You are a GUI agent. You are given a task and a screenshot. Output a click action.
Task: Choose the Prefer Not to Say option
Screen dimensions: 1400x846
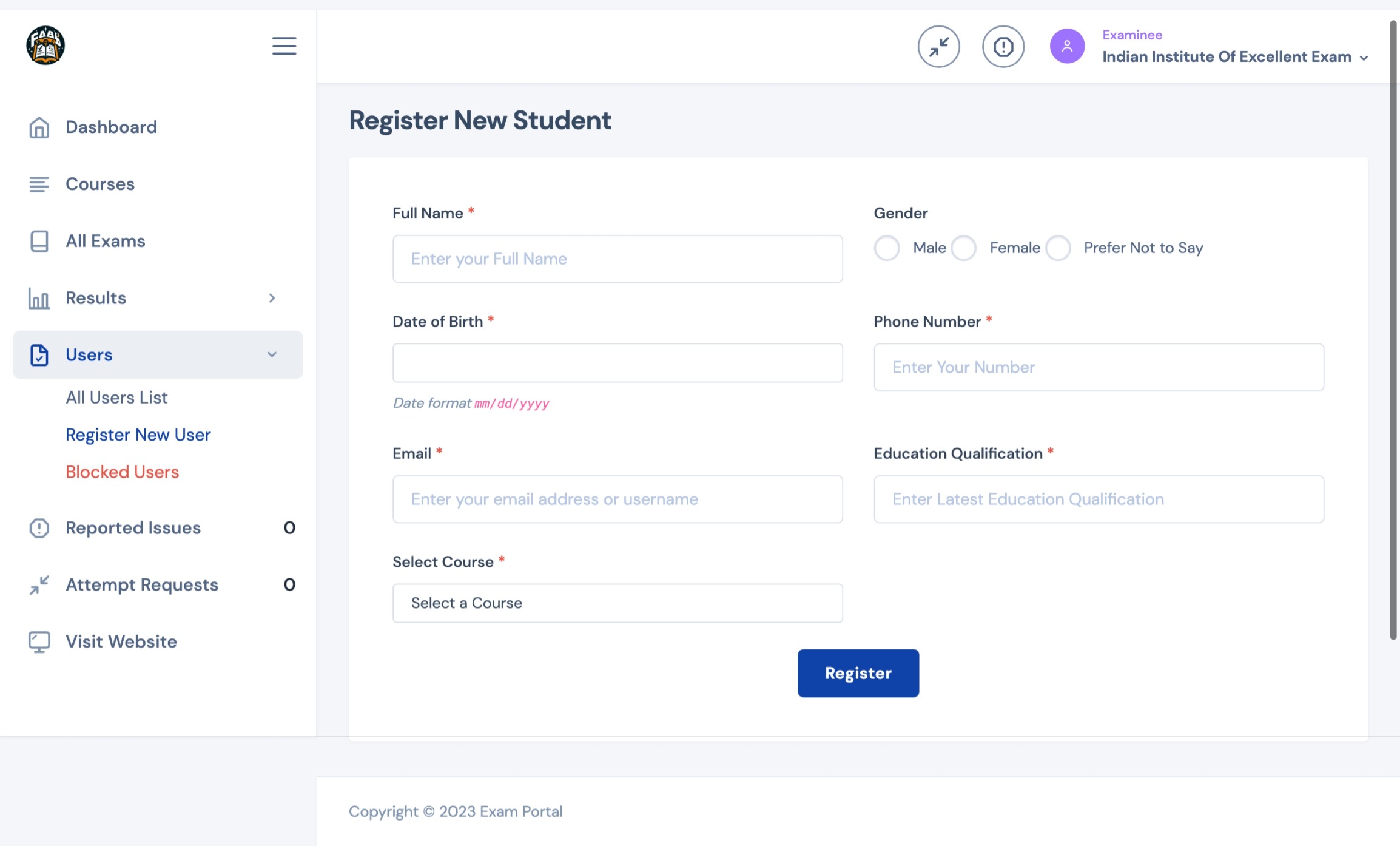tap(1058, 248)
